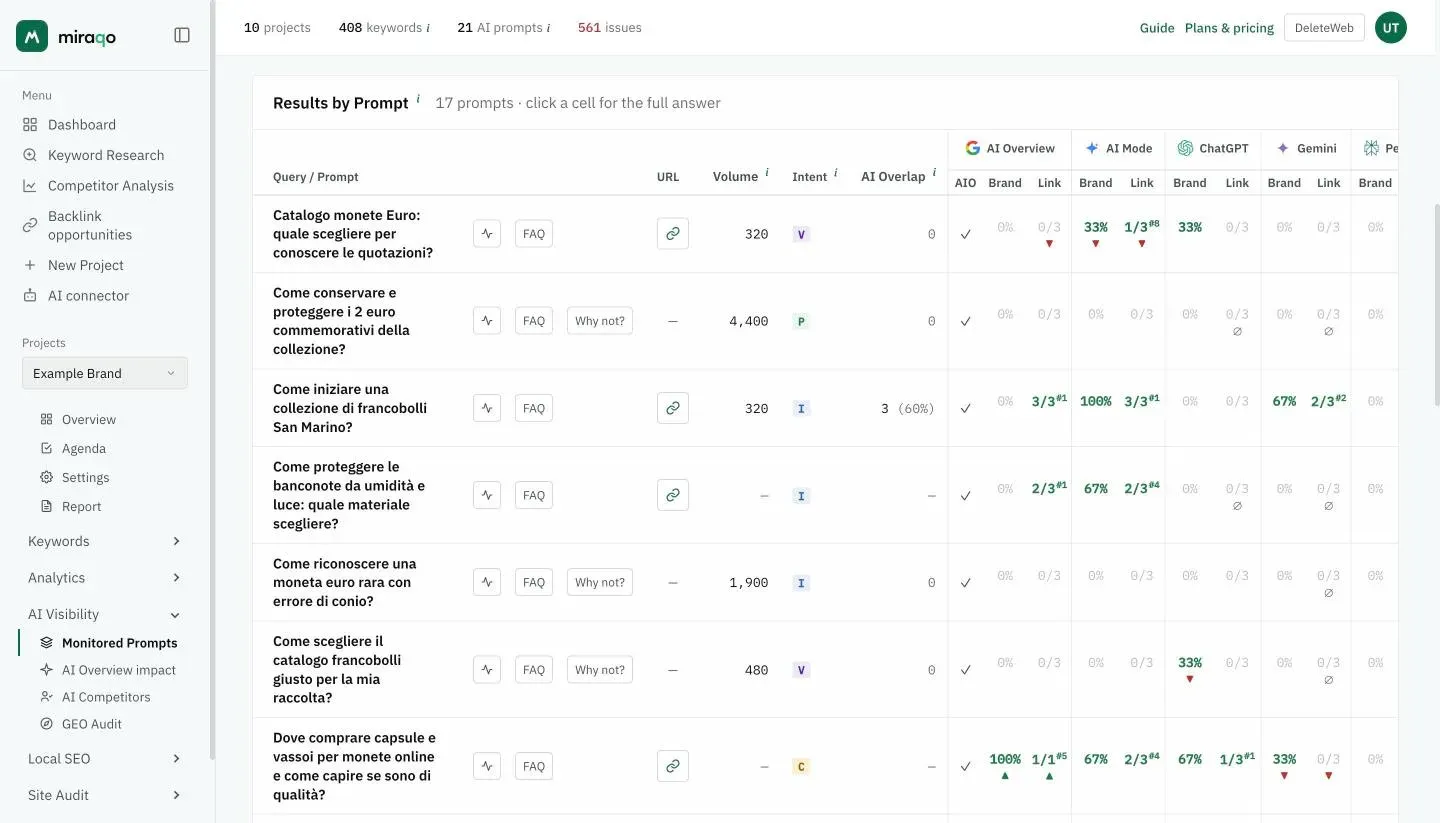Collapse the AI Visibility section
This screenshot has width=1440, height=823.
[104, 615]
